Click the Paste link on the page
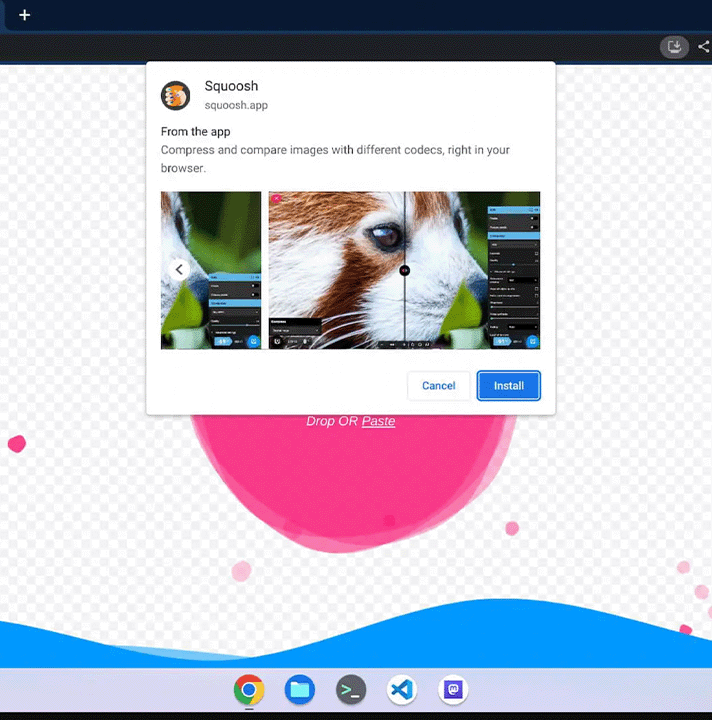712x720 pixels. pos(378,421)
